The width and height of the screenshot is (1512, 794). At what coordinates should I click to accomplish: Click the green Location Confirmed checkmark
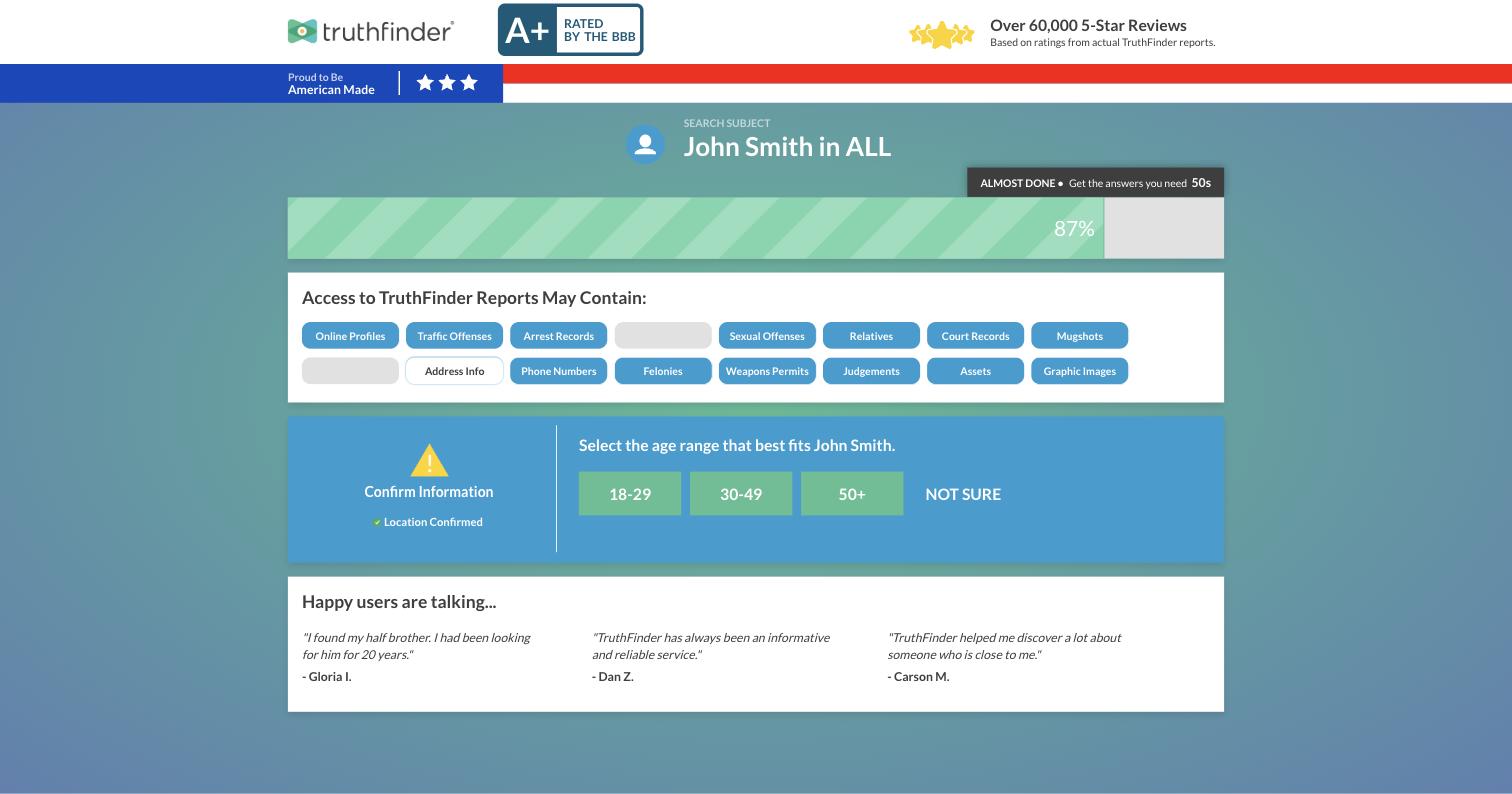click(x=377, y=522)
